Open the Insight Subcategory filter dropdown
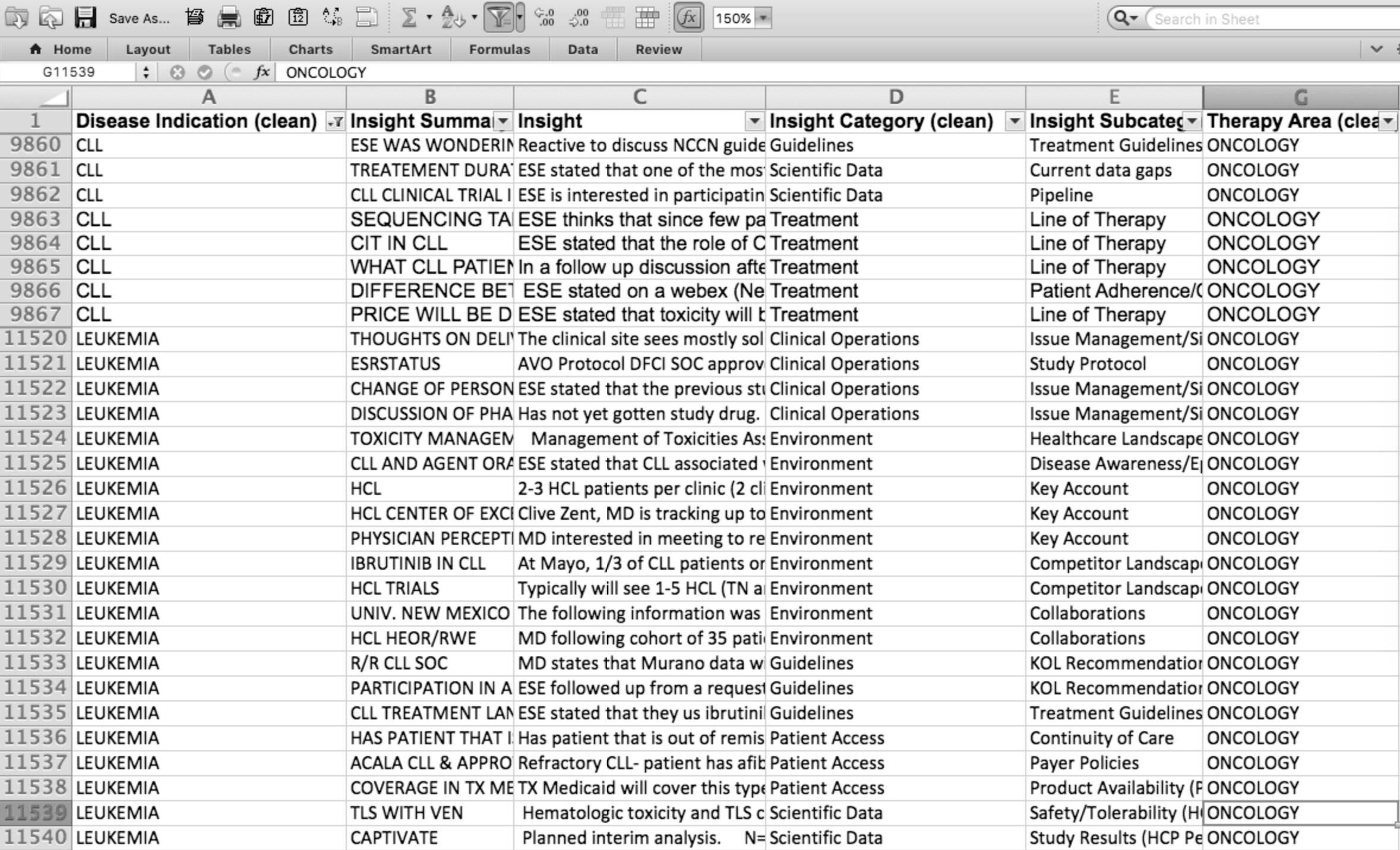1400x850 pixels. [1192, 122]
